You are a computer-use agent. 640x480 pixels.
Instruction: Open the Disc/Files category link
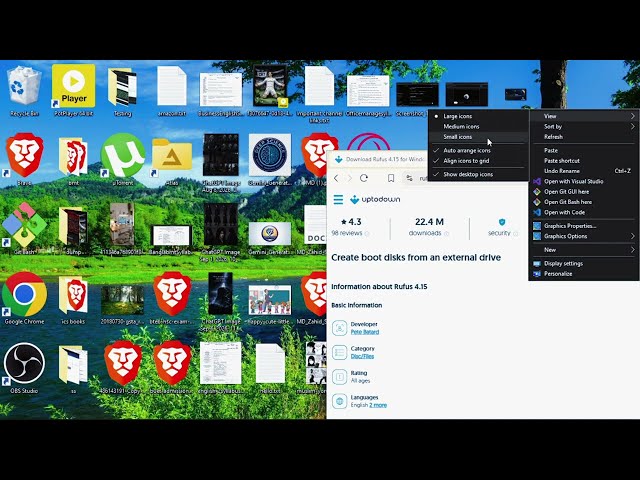362,356
